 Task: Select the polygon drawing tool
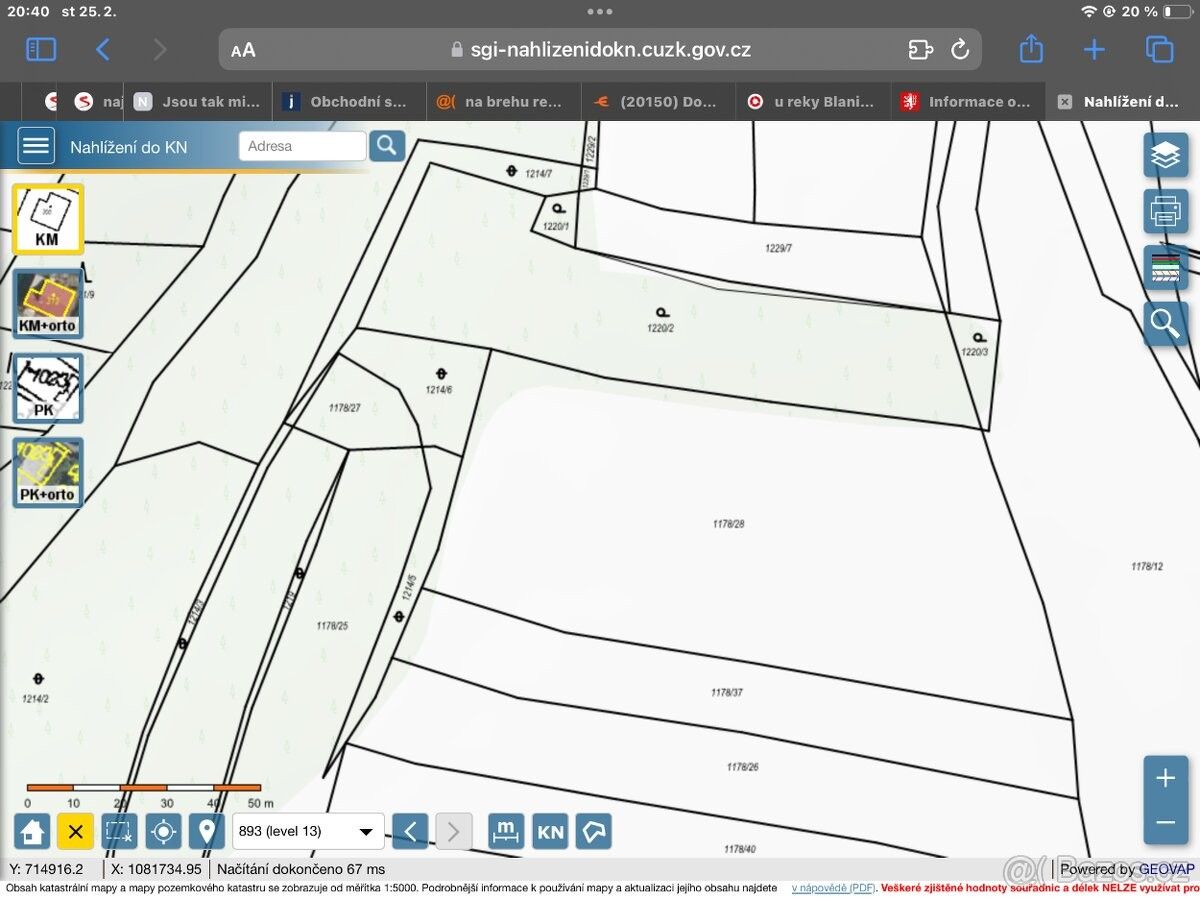594,831
